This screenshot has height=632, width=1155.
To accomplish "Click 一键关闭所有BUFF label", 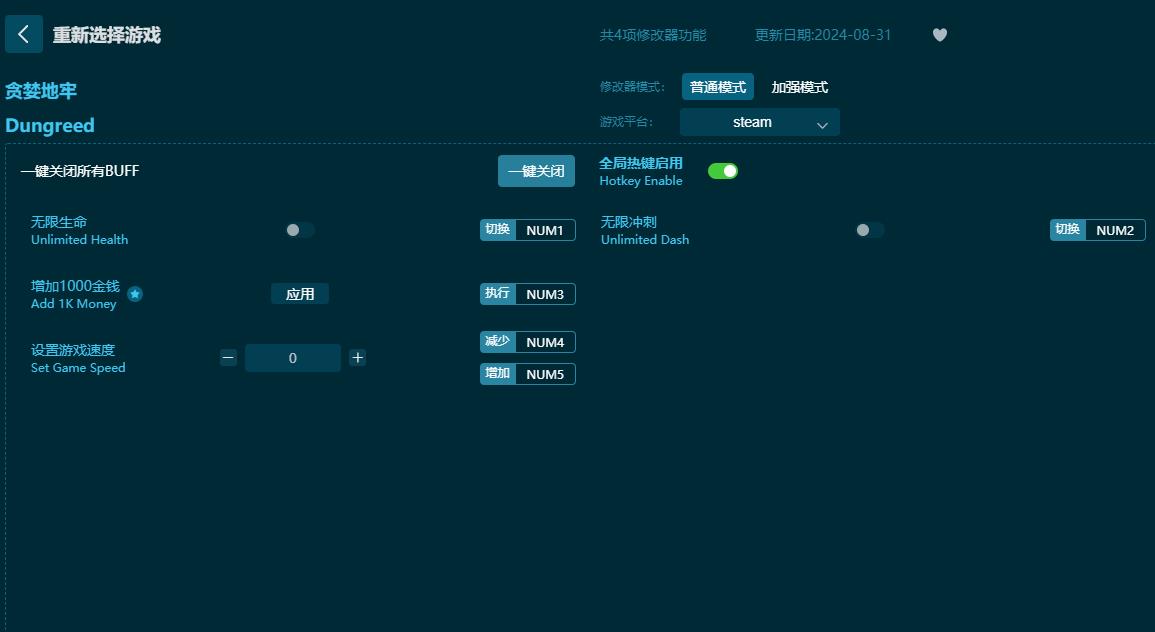I will 80,171.
